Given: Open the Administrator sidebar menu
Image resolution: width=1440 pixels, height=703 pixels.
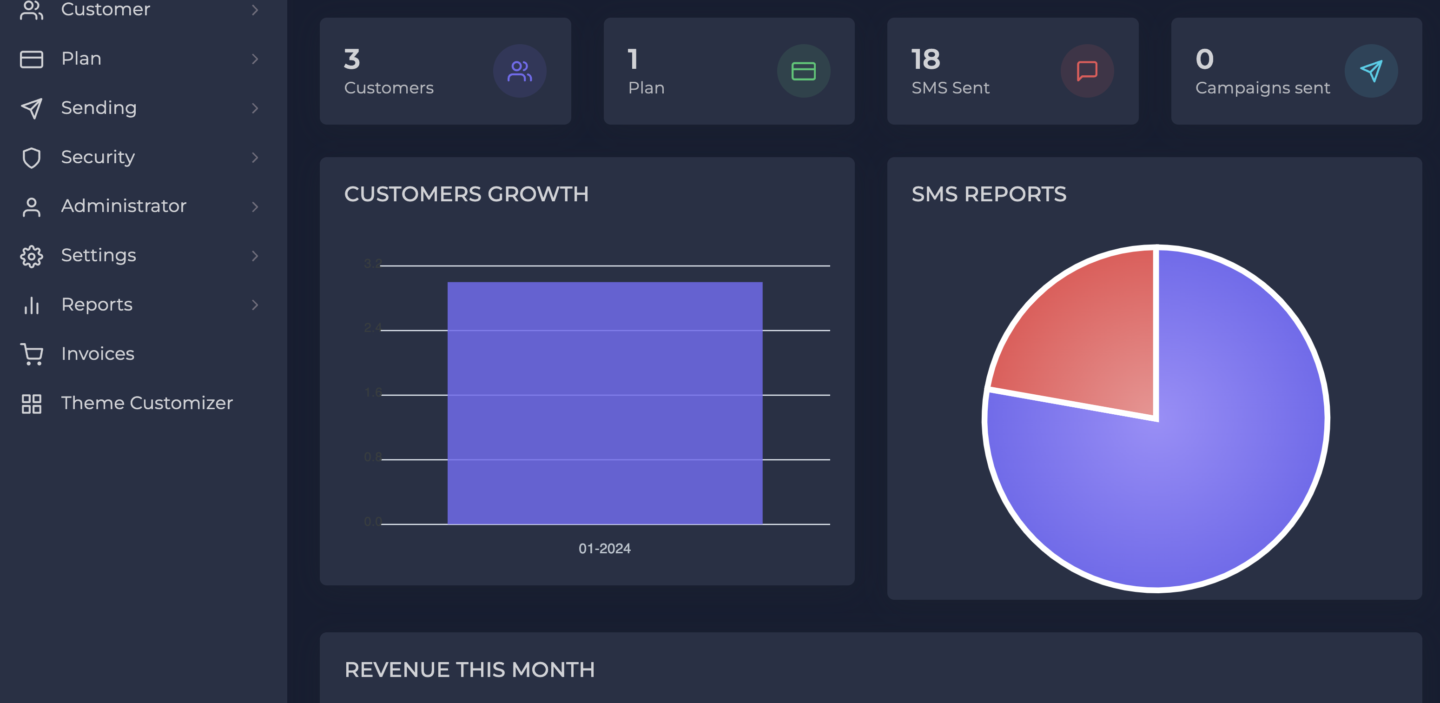Looking at the screenshot, I should [x=141, y=207].
